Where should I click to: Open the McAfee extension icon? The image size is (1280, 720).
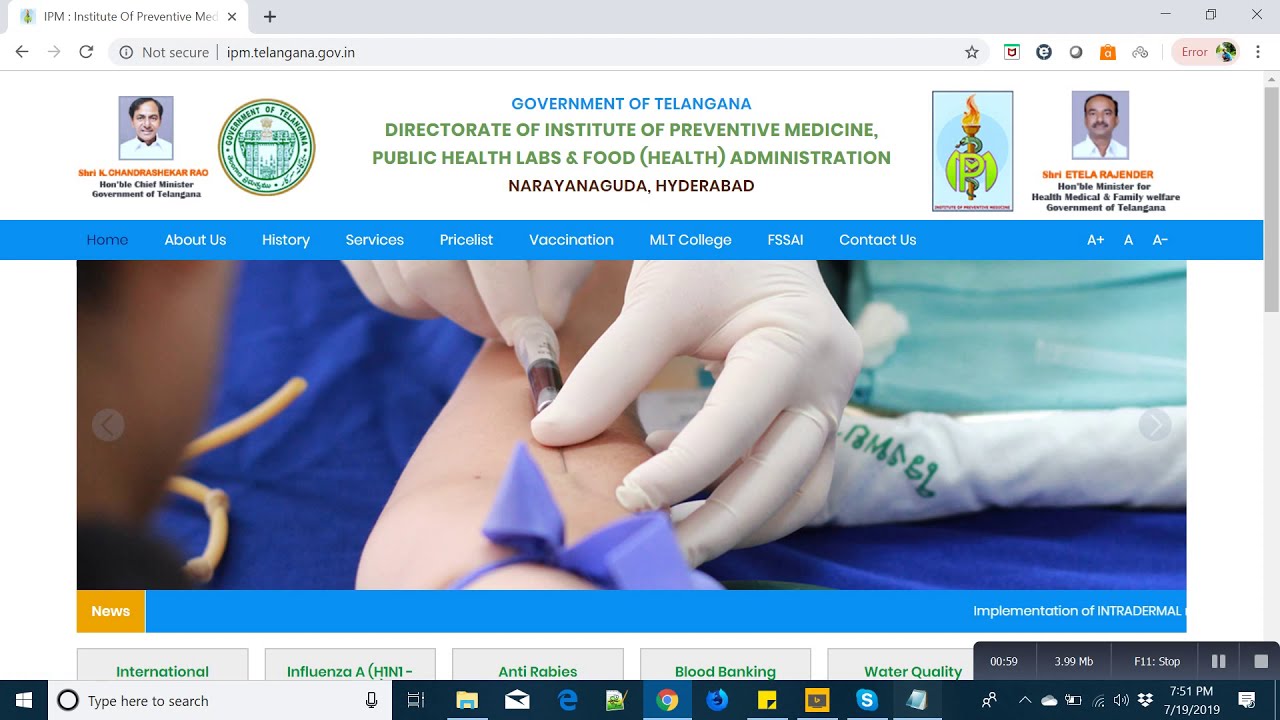point(1011,52)
